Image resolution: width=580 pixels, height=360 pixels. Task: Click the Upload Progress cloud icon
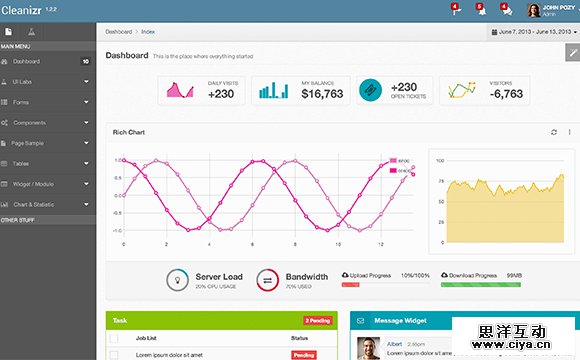click(345, 275)
